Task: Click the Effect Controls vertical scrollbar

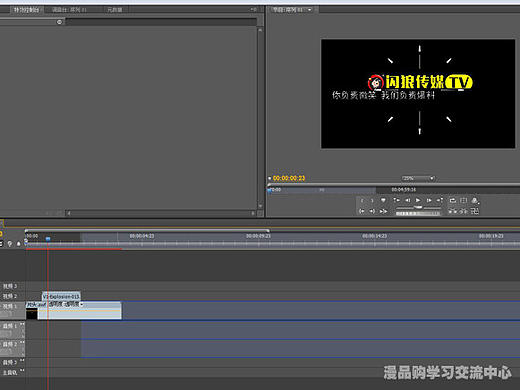Action: [x=260, y=118]
